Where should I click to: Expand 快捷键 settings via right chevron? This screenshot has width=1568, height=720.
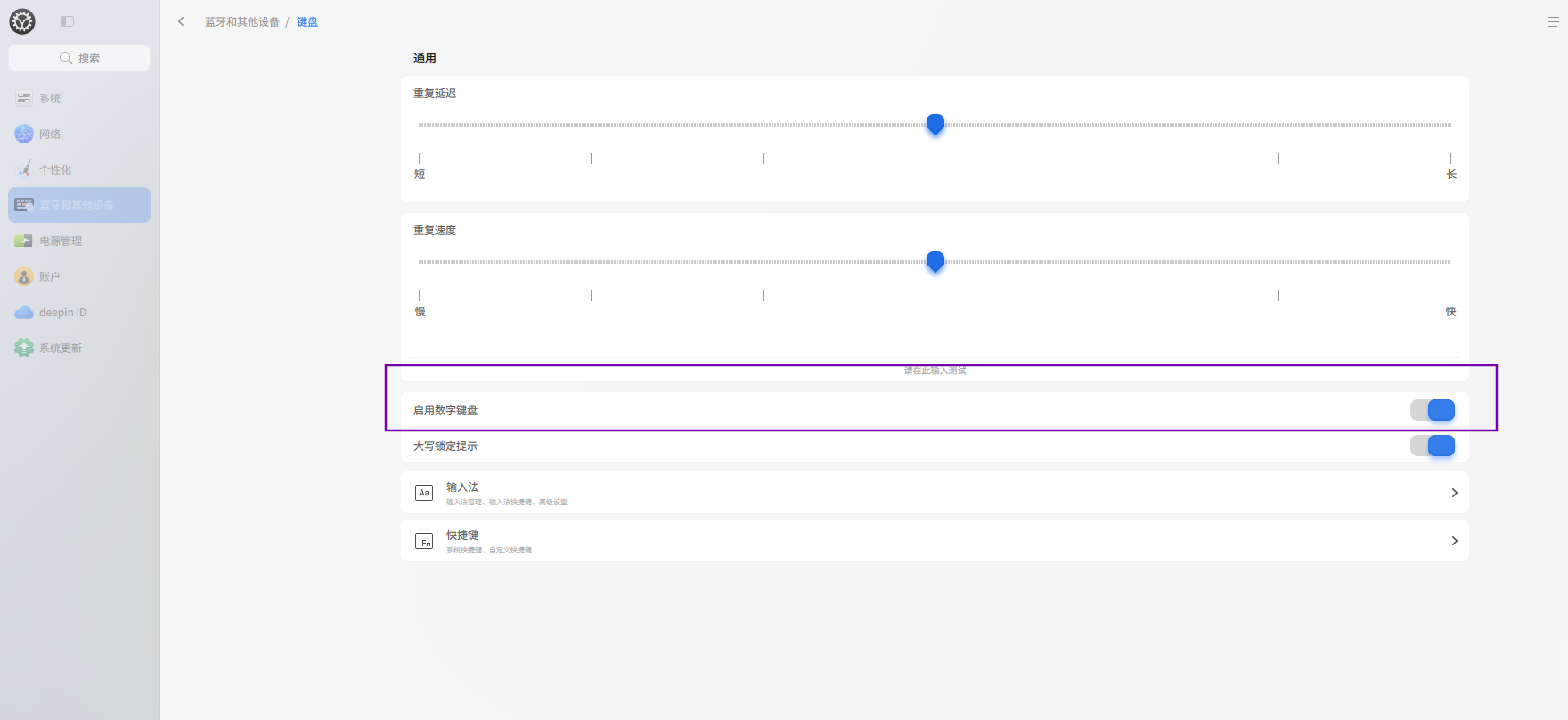click(x=1454, y=541)
